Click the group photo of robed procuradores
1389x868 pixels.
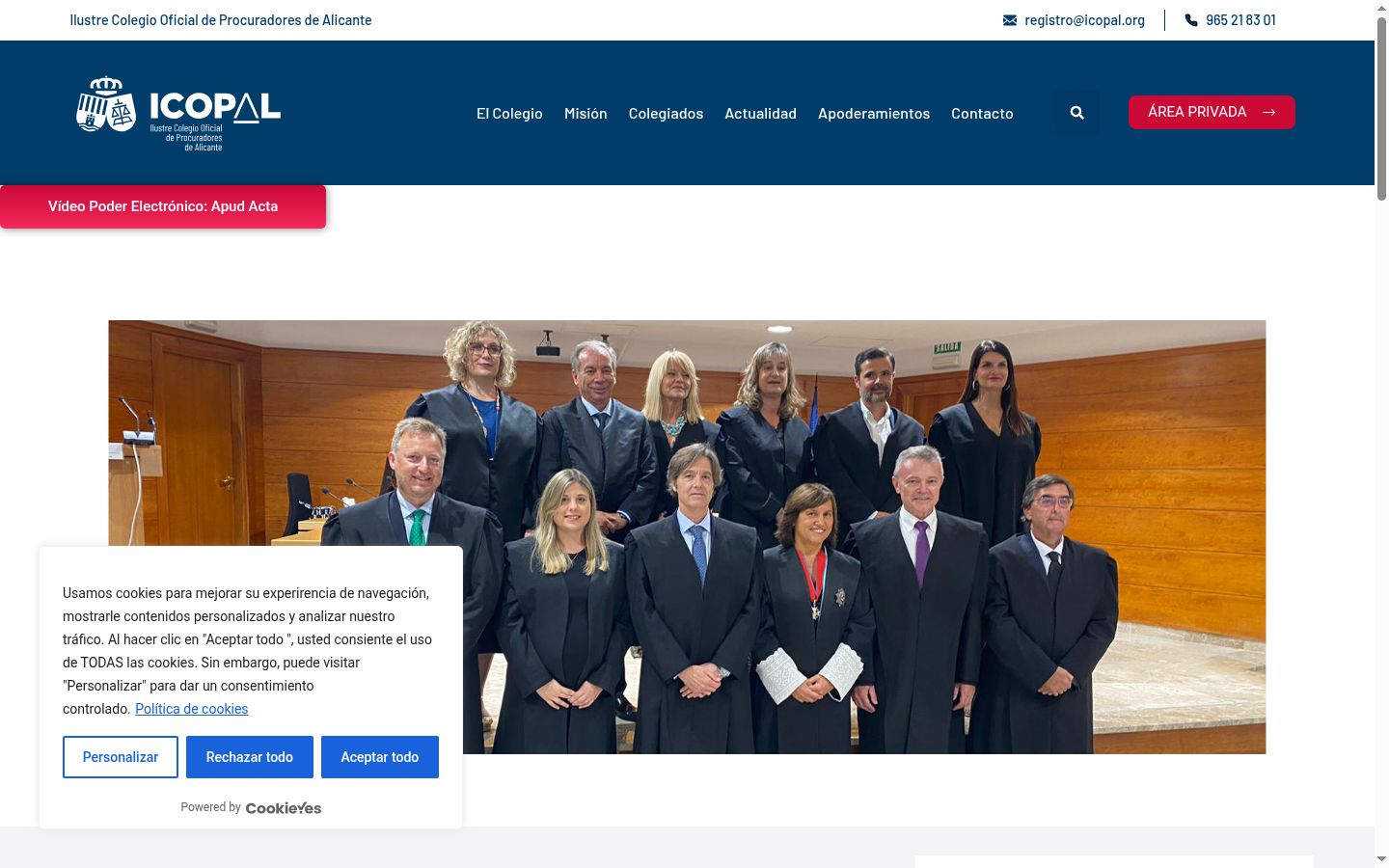[x=687, y=537]
